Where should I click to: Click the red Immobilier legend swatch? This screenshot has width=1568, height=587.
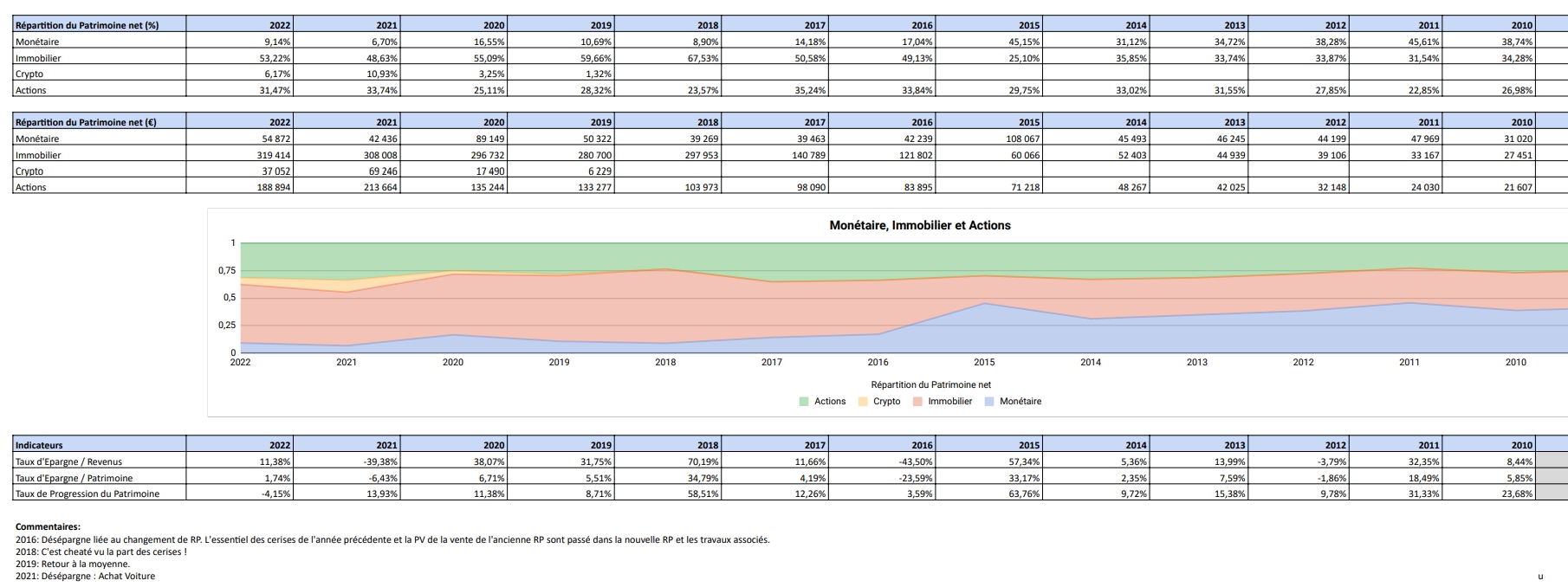click(x=917, y=402)
